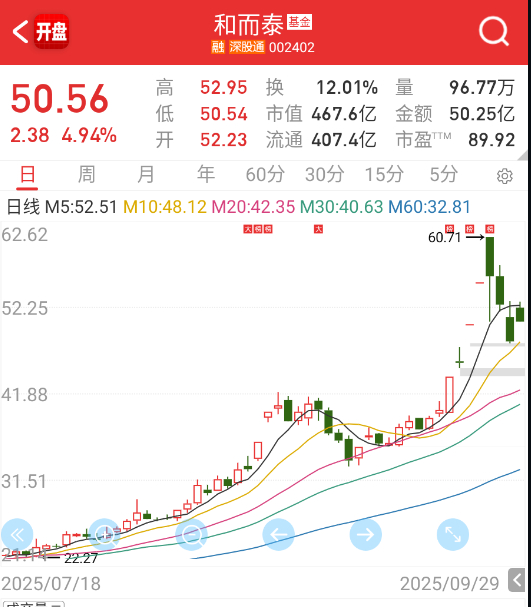Switch to the 月 monthly tab
This screenshot has width=531, height=607.
click(x=146, y=175)
